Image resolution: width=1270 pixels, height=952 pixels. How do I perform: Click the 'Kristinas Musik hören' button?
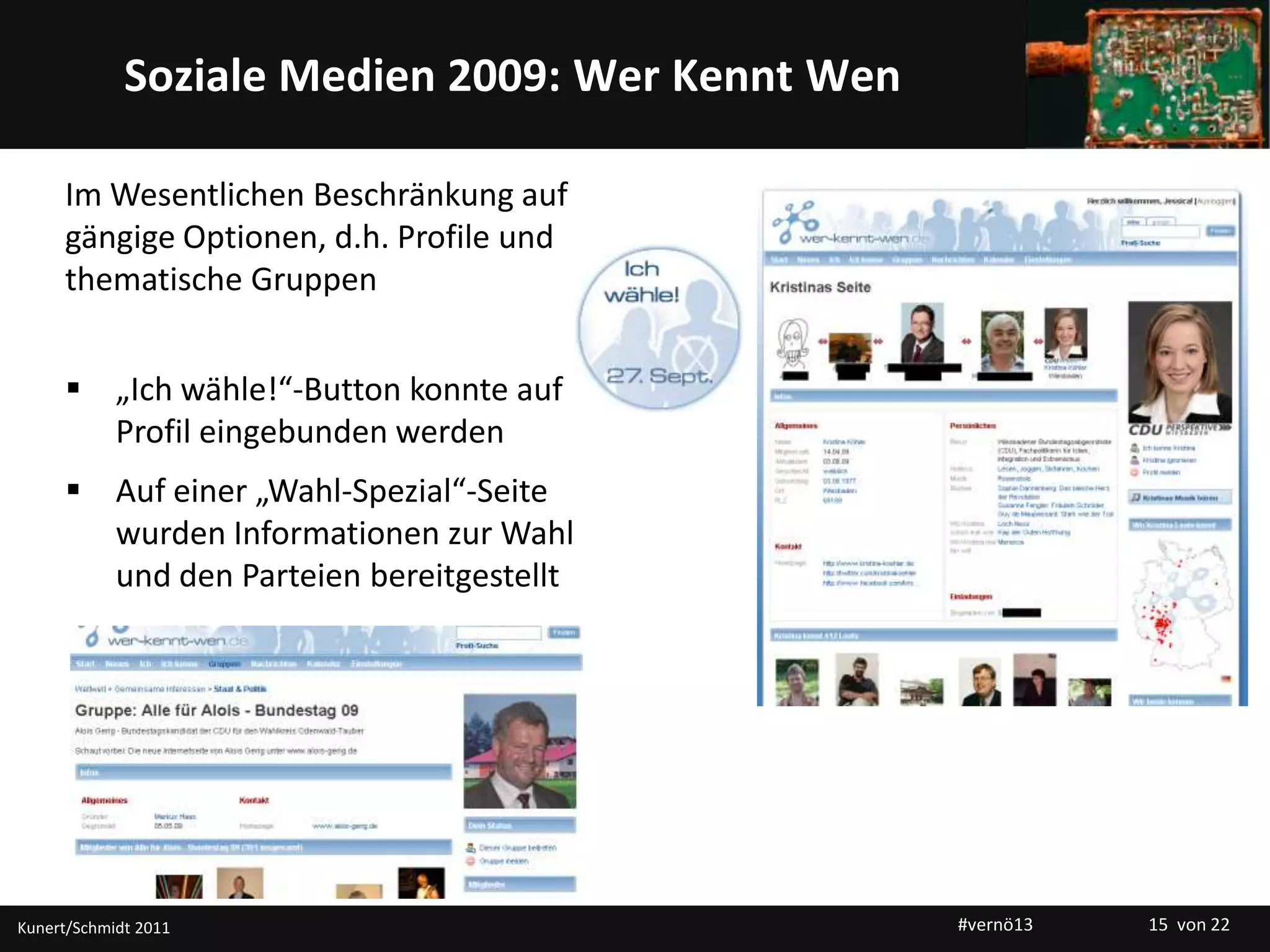coord(1180,498)
